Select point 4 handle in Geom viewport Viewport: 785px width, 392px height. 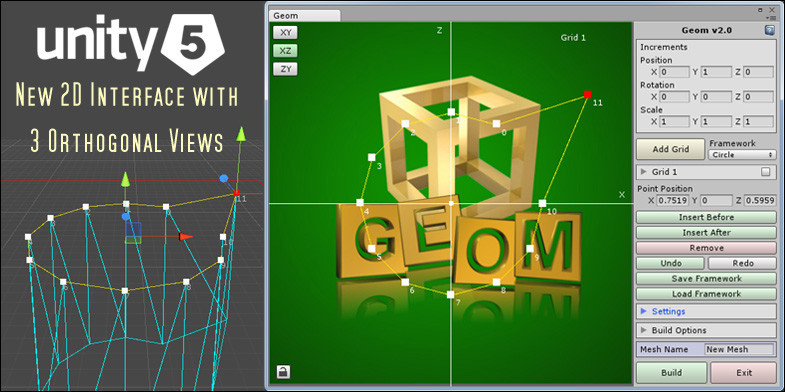tap(359, 203)
